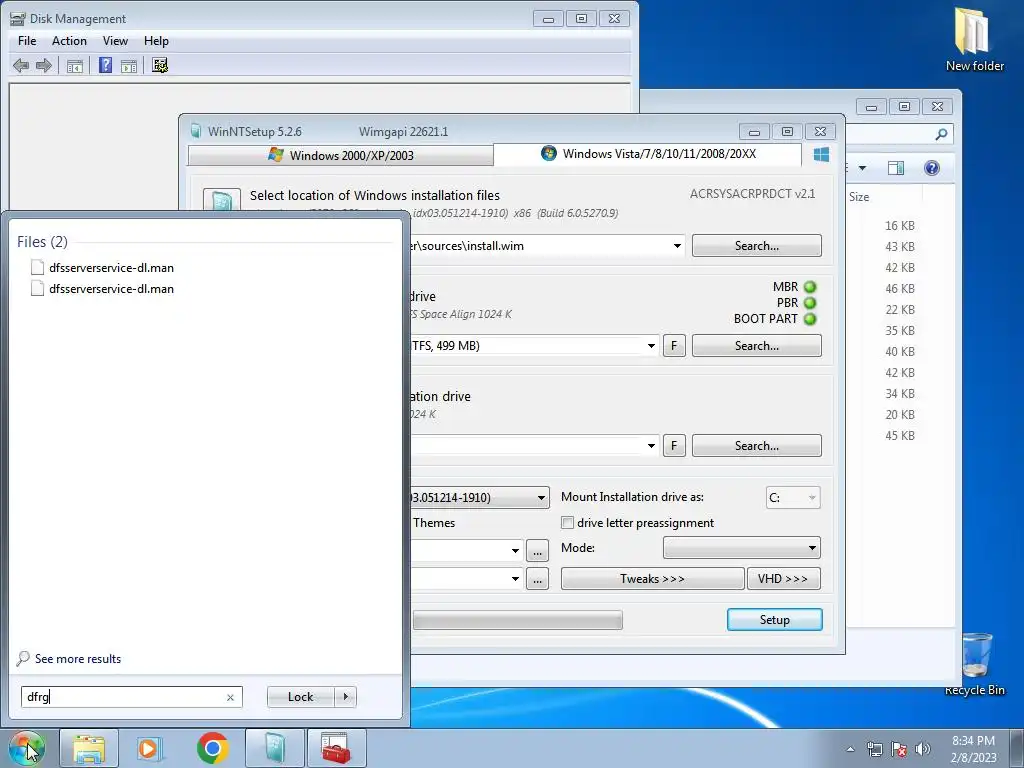Open the View menu
The height and width of the screenshot is (768, 1024).
(115, 40)
